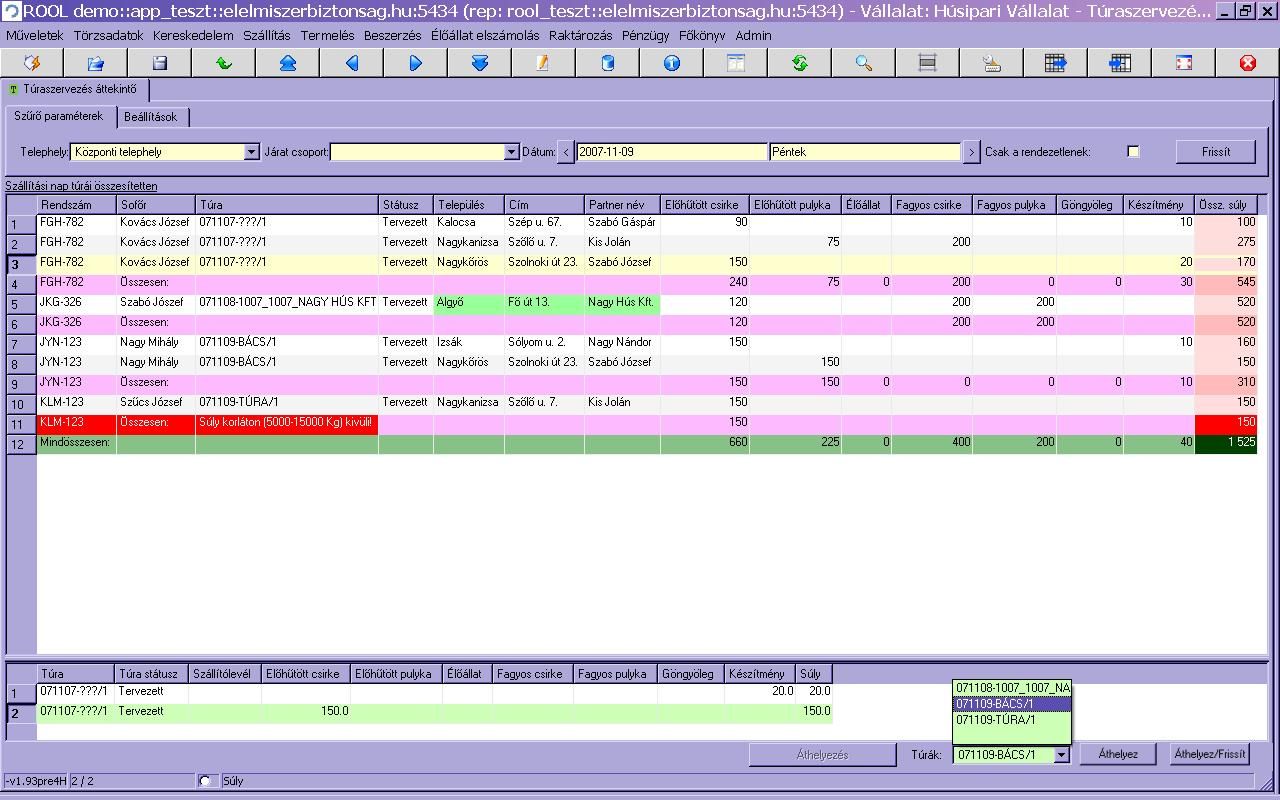The height and width of the screenshot is (800, 1280).
Task: Open the Telephely dropdown
Action: pyautogui.click(x=251, y=152)
